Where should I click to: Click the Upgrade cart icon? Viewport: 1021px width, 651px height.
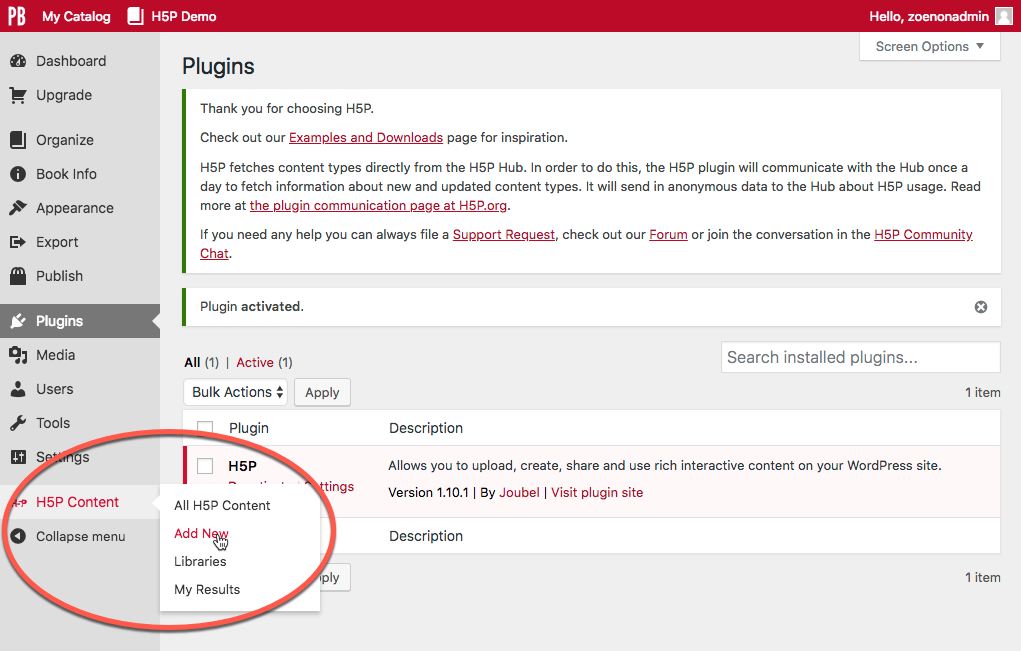coord(18,95)
